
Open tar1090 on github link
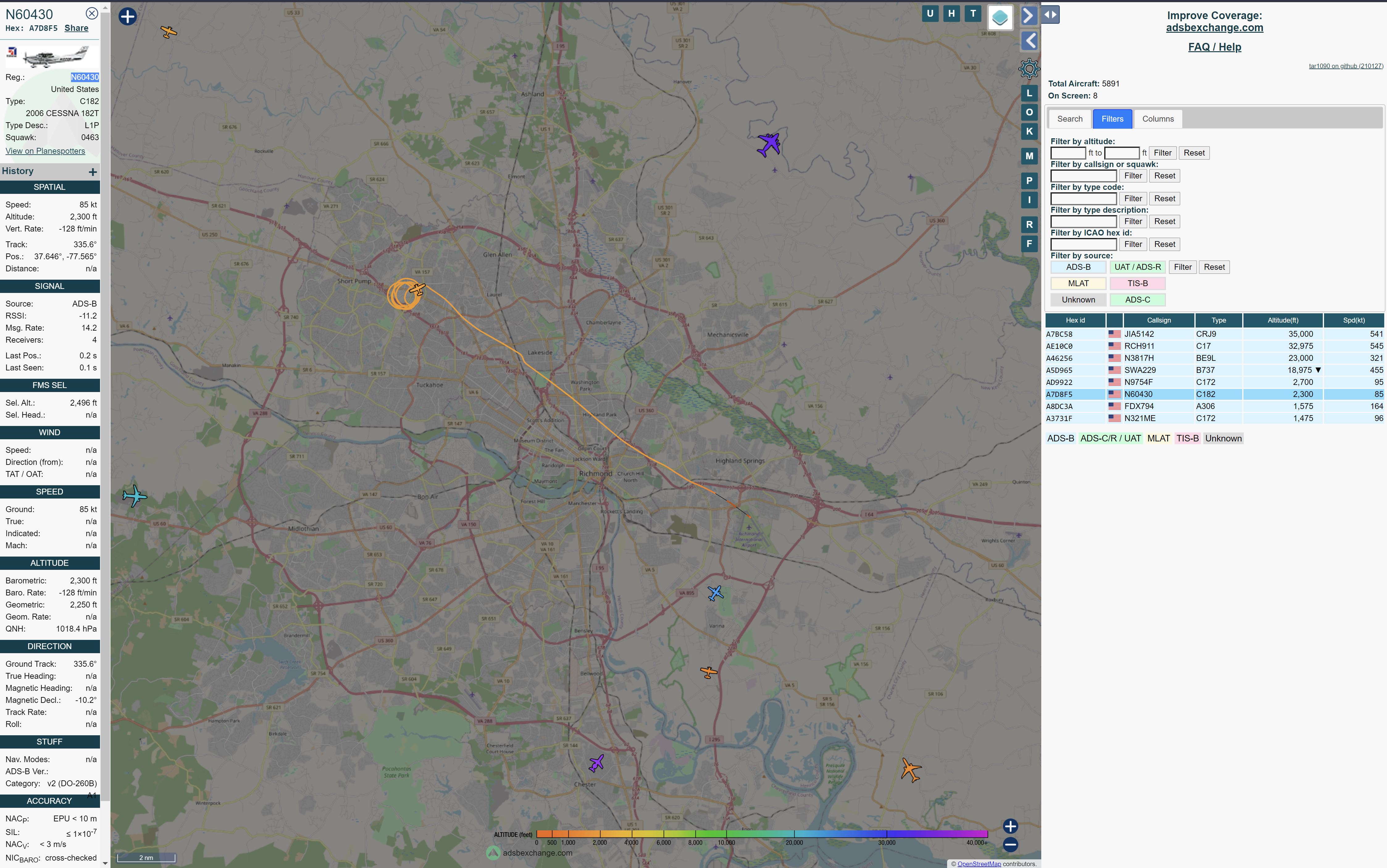pyautogui.click(x=1346, y=66)
